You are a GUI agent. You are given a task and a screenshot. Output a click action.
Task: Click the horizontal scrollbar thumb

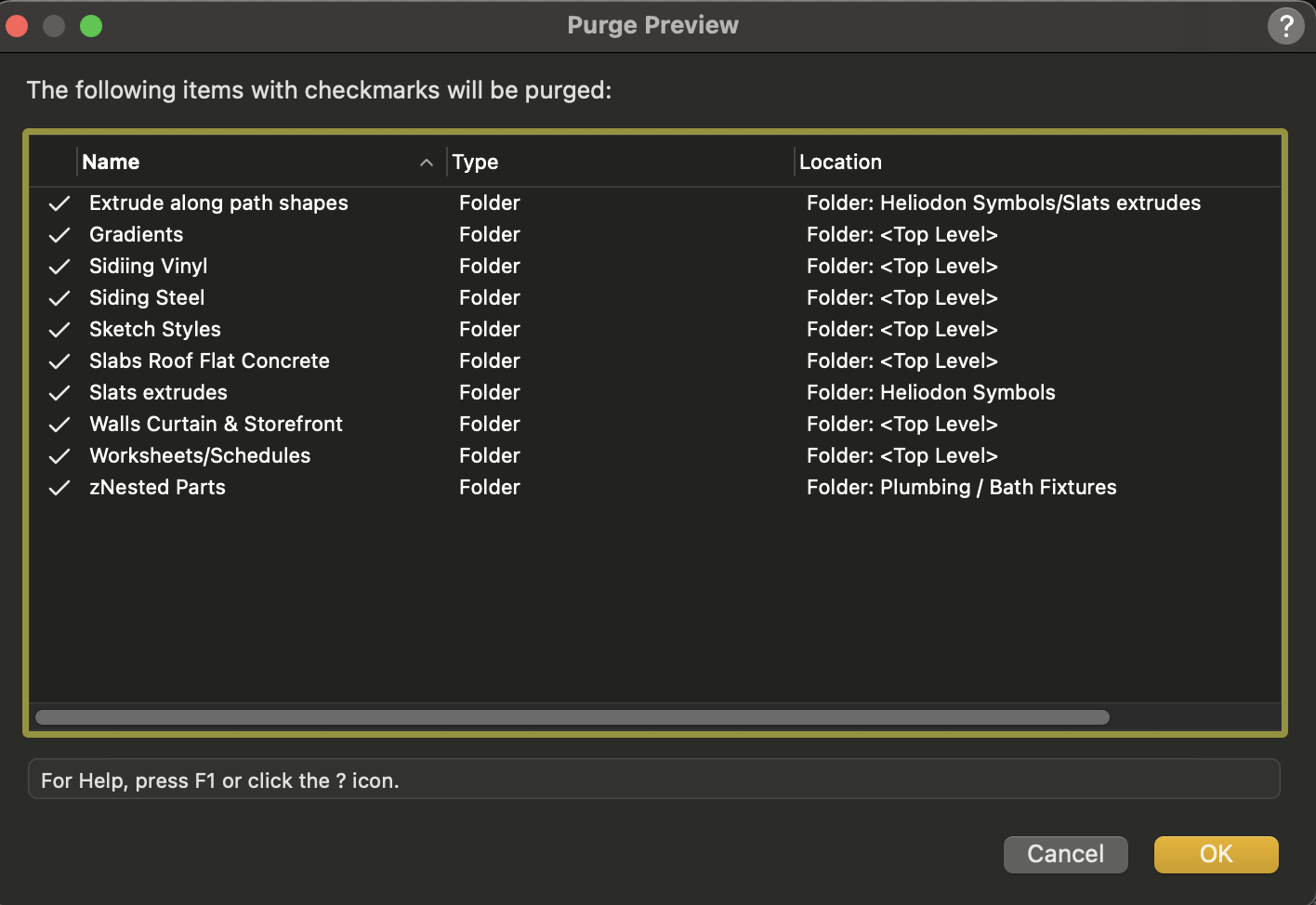572,716
